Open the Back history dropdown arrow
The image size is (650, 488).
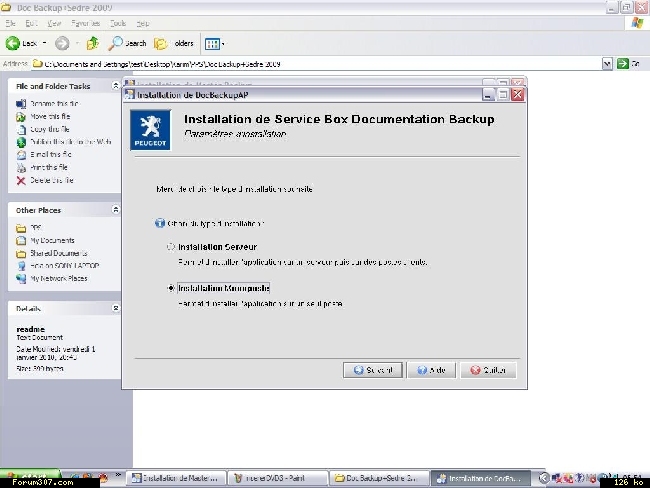point(44,43)
